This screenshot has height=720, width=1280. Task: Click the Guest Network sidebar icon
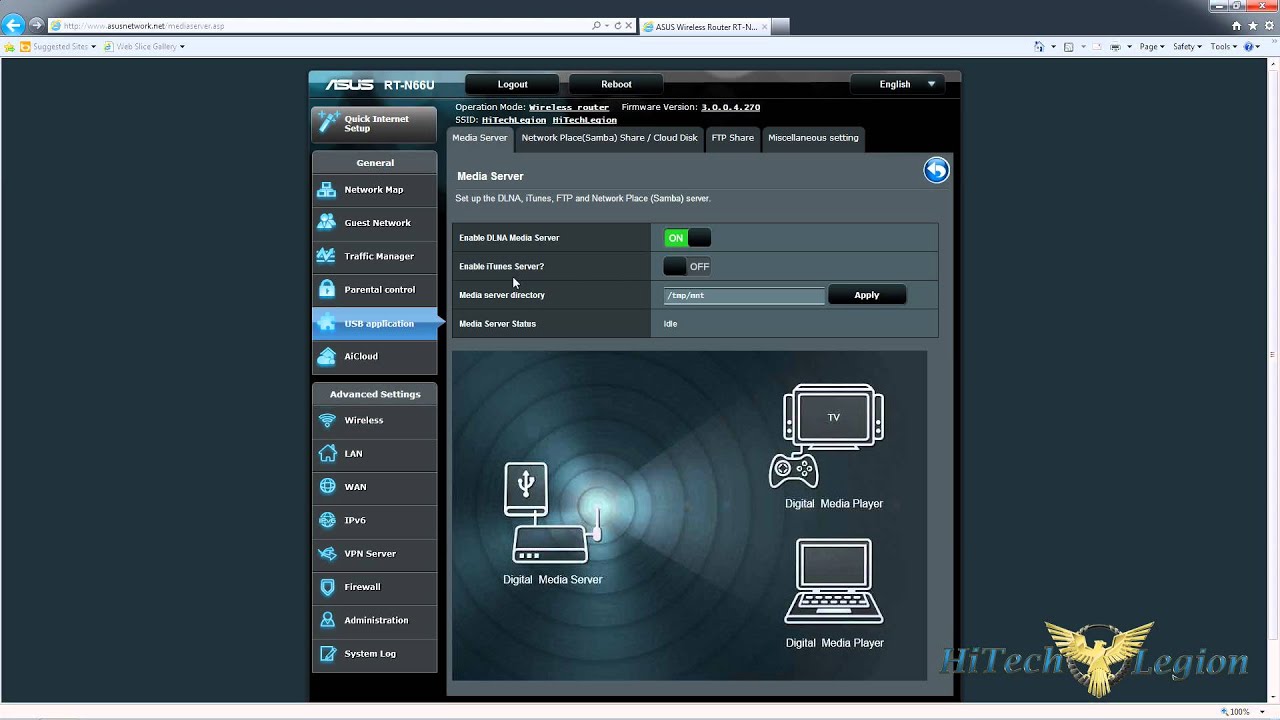pos(327,222)
